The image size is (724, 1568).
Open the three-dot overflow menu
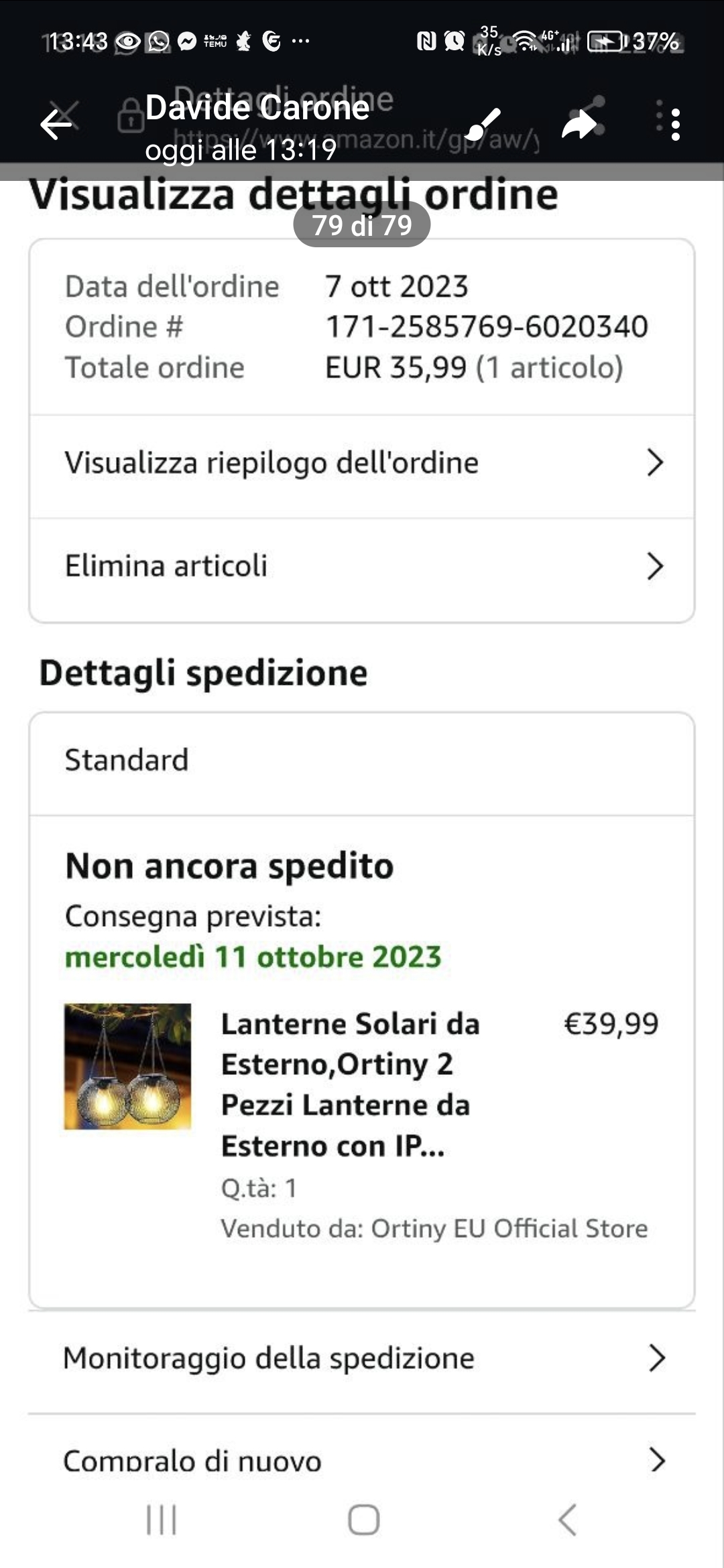(x=675, y=125)
